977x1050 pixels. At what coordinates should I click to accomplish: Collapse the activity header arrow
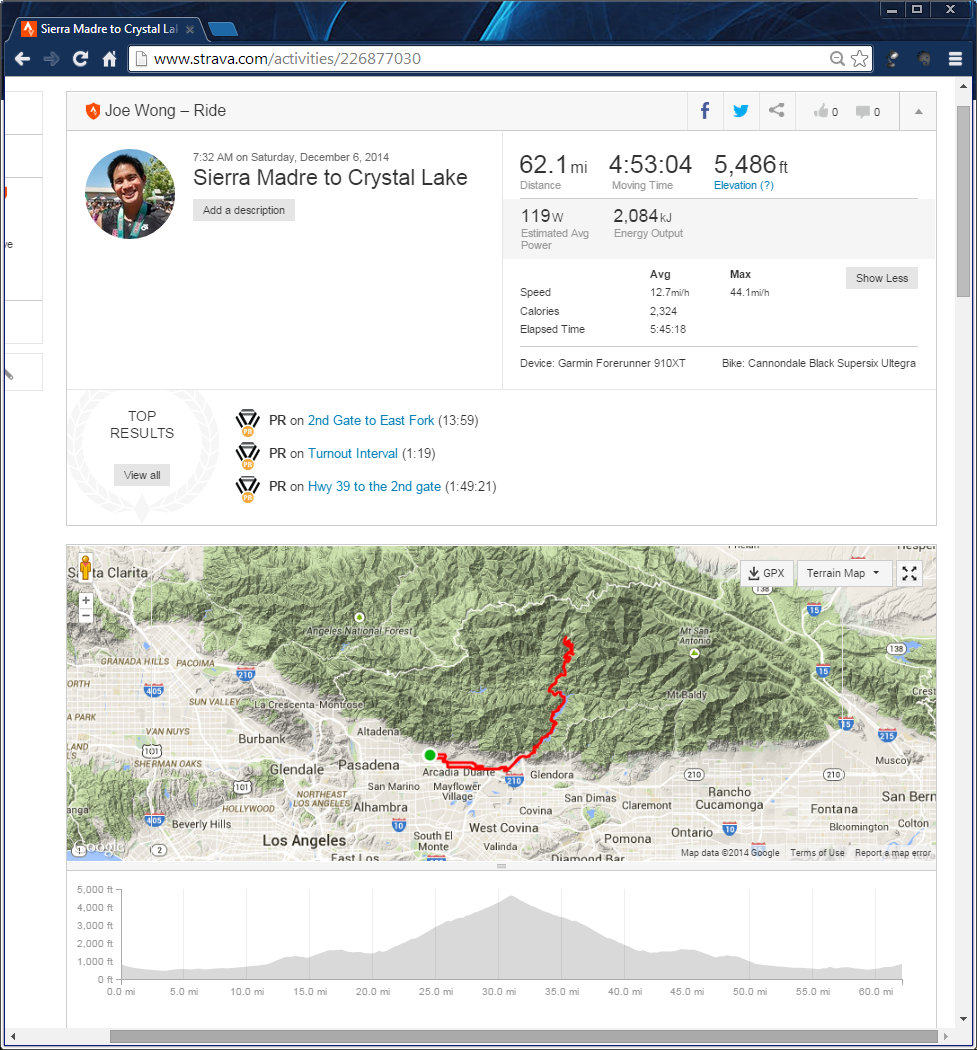click(x=918, y=112)
